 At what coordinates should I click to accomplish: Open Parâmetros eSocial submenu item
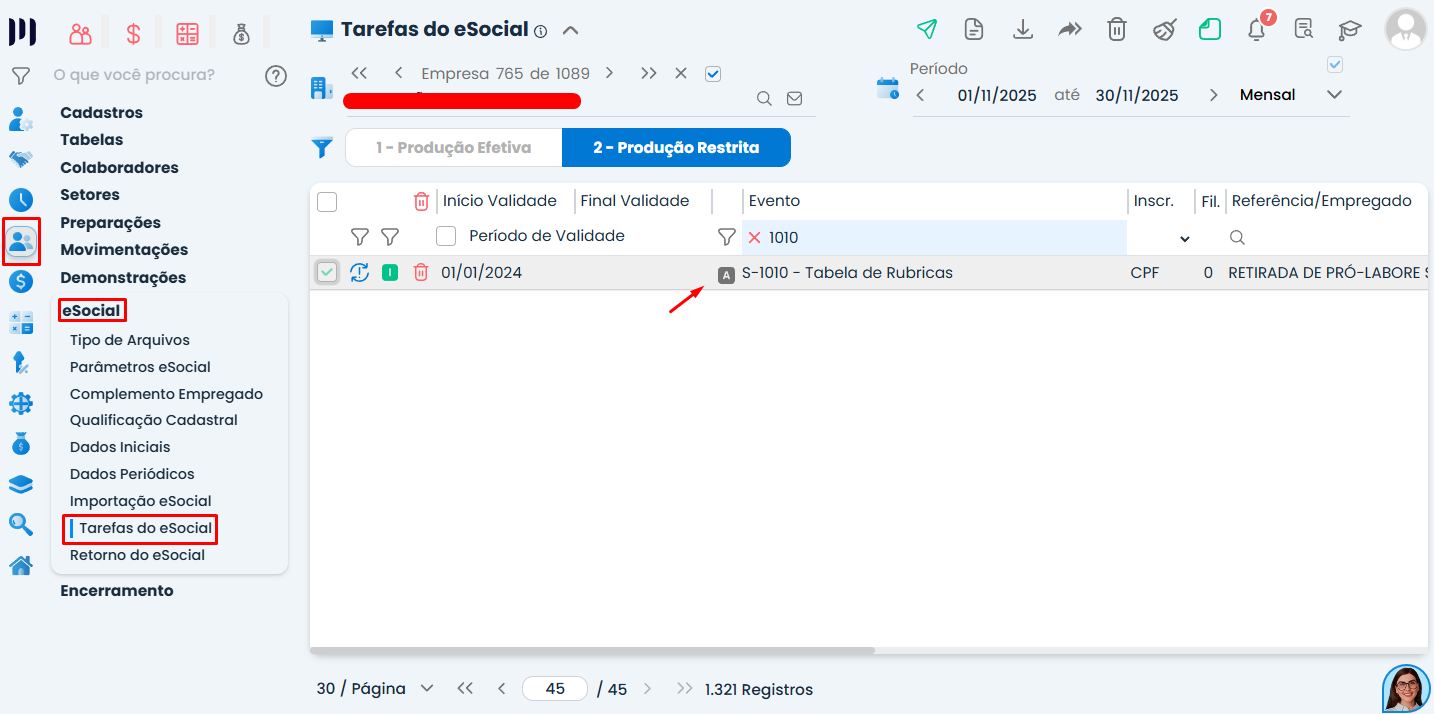pos(140,367)
